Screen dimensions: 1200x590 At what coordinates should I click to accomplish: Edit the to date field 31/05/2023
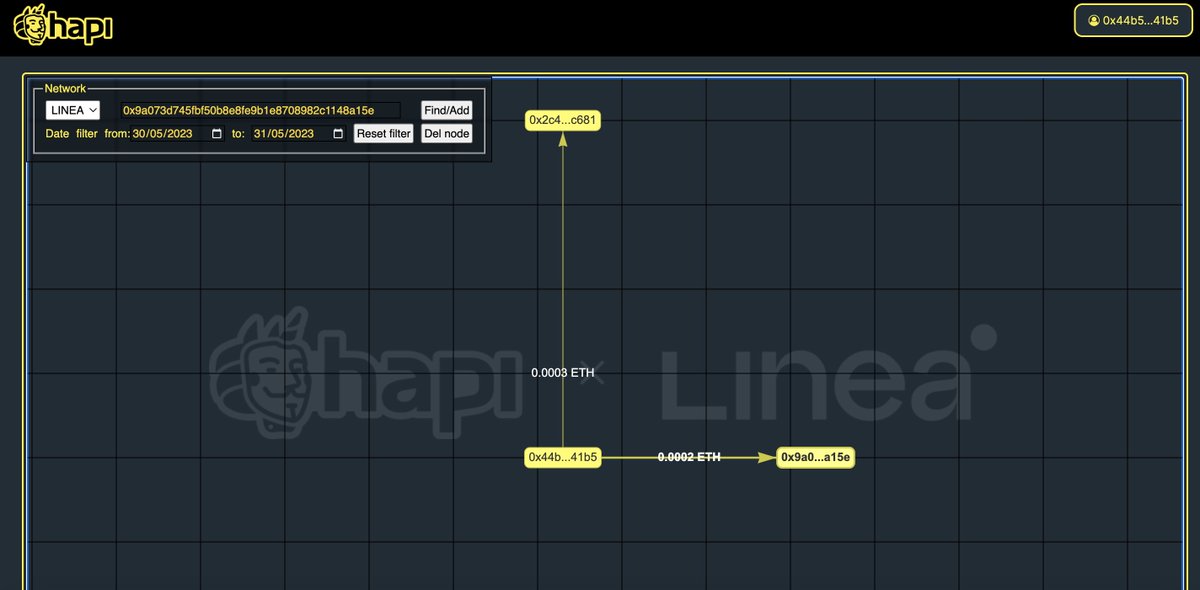(299, 134)
